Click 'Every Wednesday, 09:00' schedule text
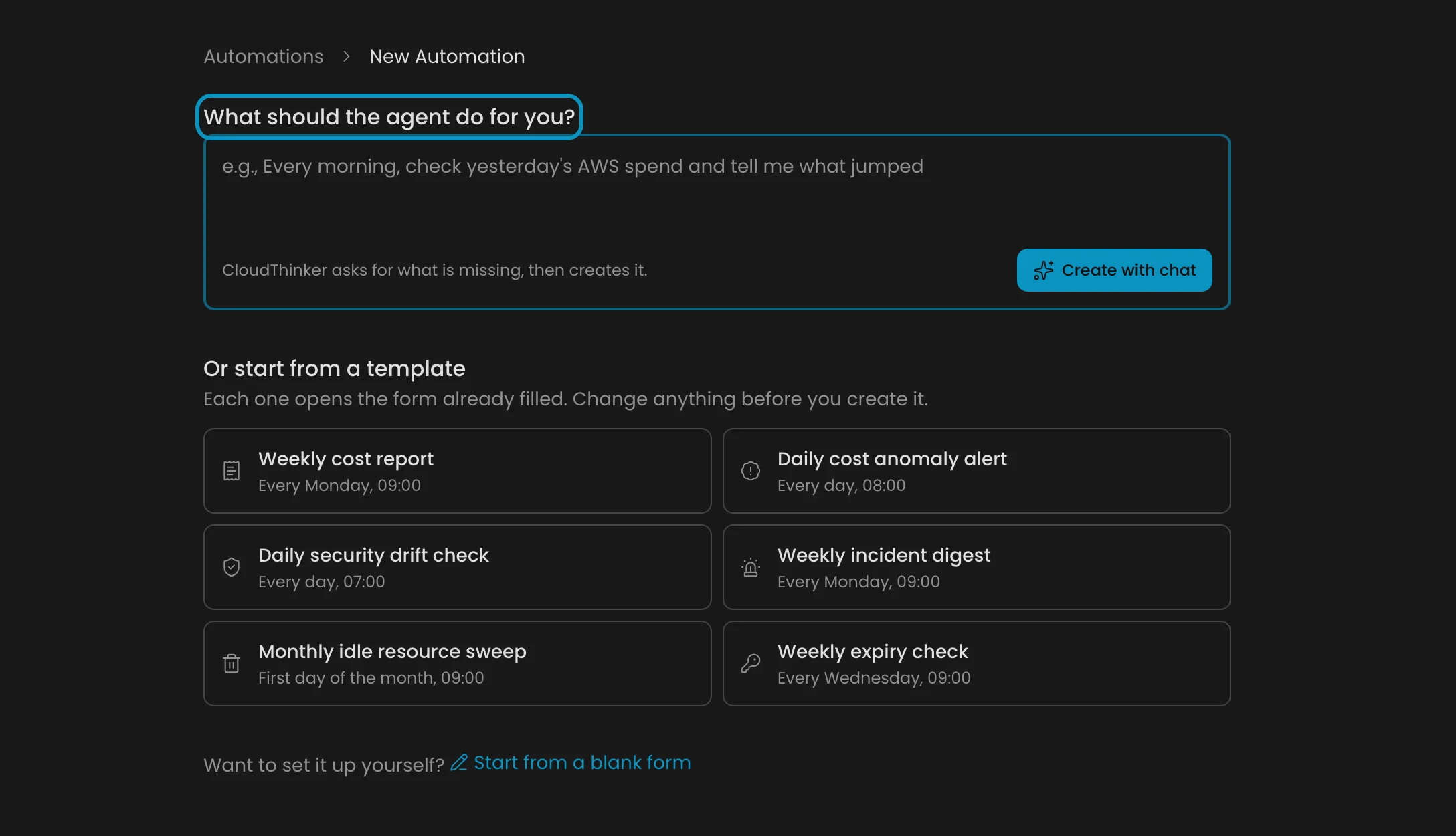Screen dimensions: 1456x836 coord(874,678)
